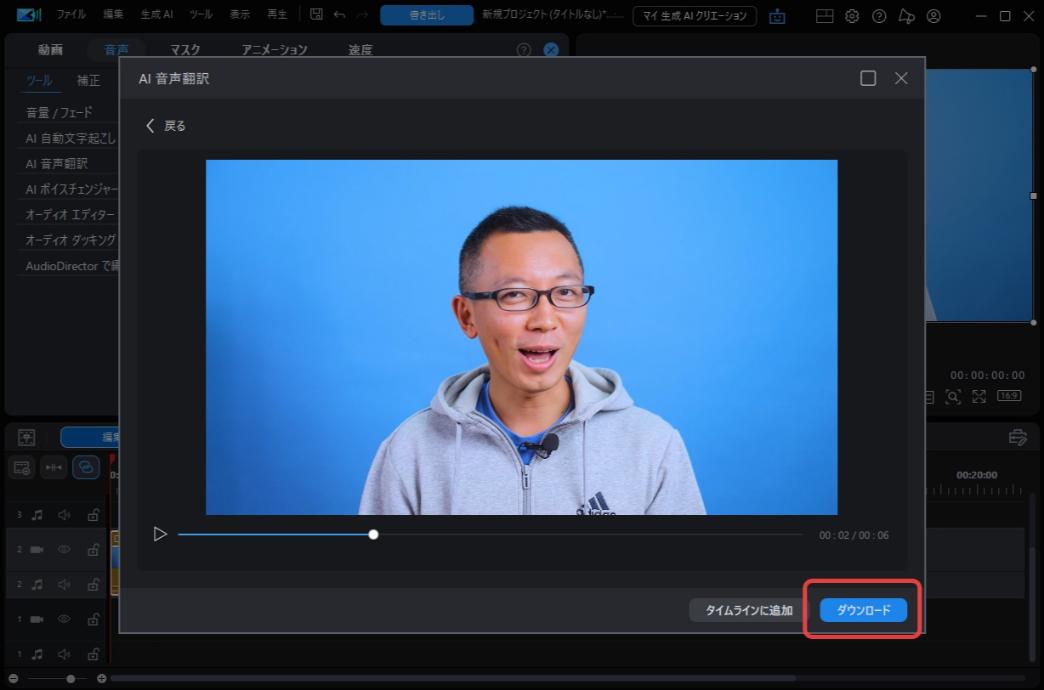Click the fullscreen preview icon below the timecode
The height and width of the screenshot is (690, 1044).
pyautogui.click(x=980, y=396)
